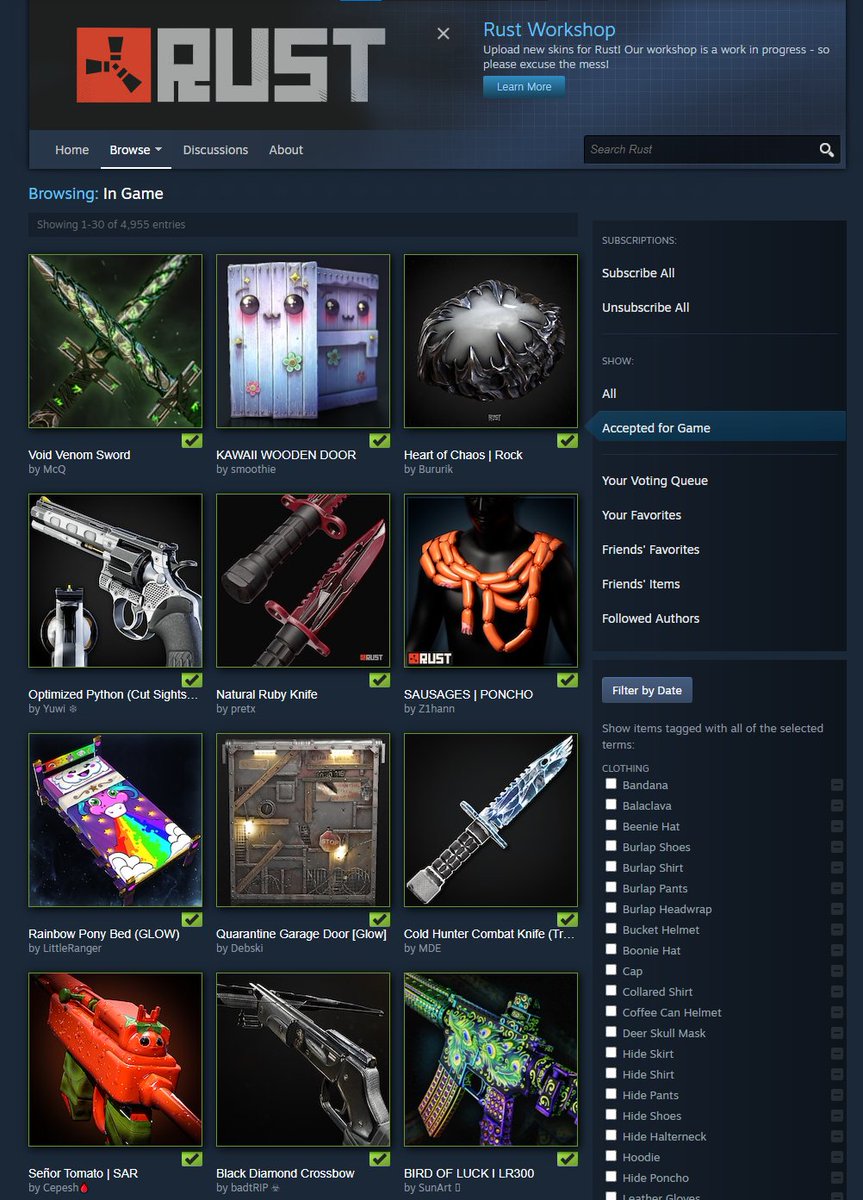This screenshot has height=1200, width=863.
Task: Open Friends' Favorites
Action: [651, 550]
